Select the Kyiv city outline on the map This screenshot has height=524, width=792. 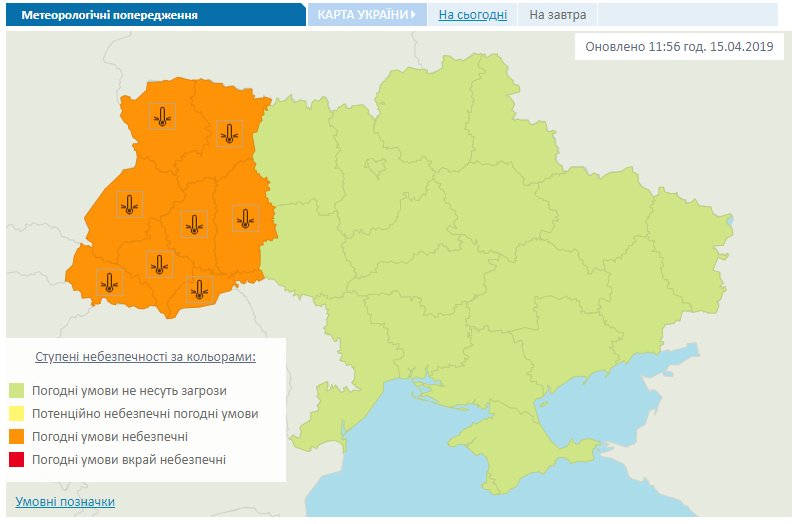pyautogui.click(x=376, y=166)
